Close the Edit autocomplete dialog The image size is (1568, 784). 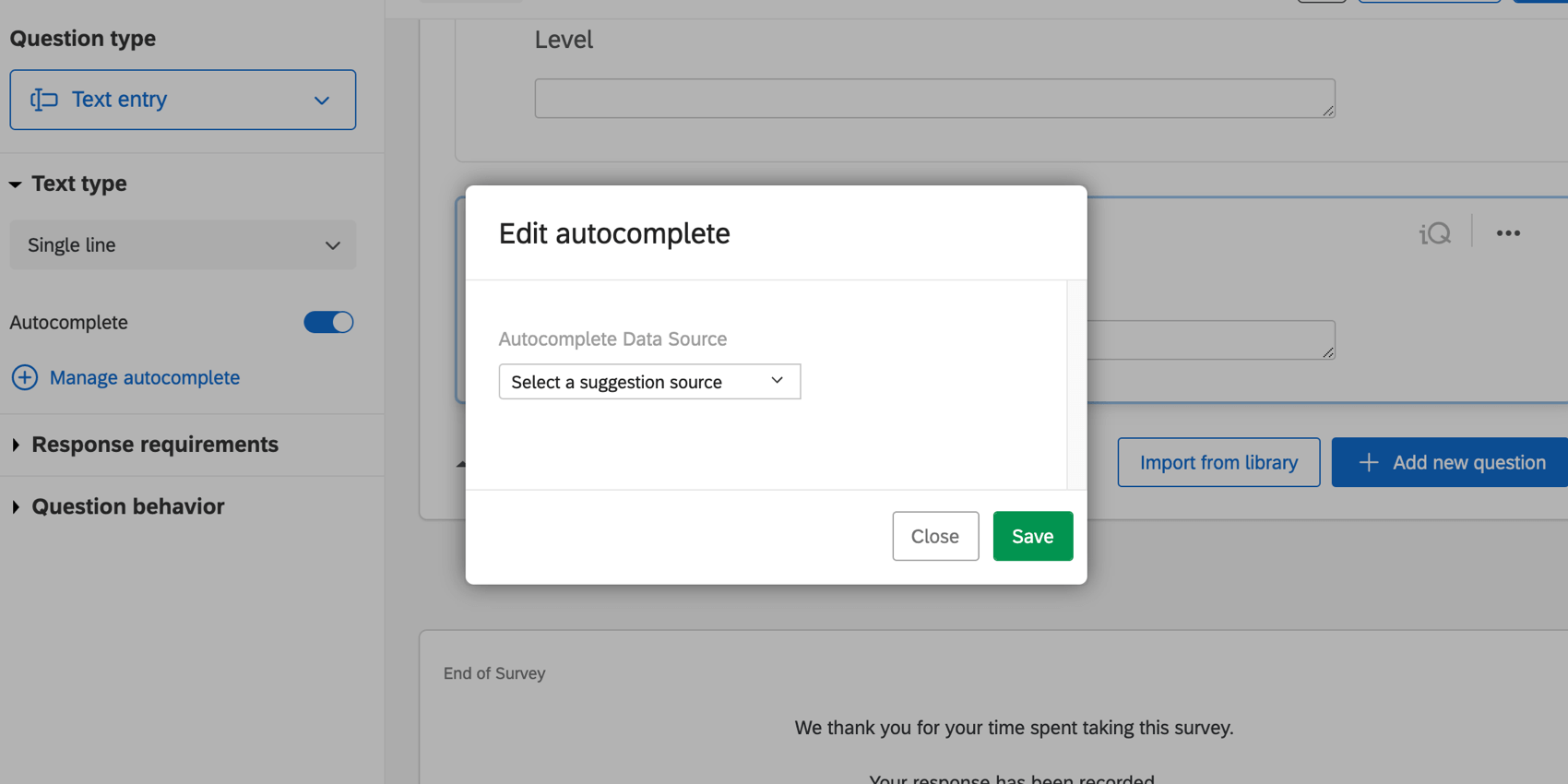tap(934, 536)
